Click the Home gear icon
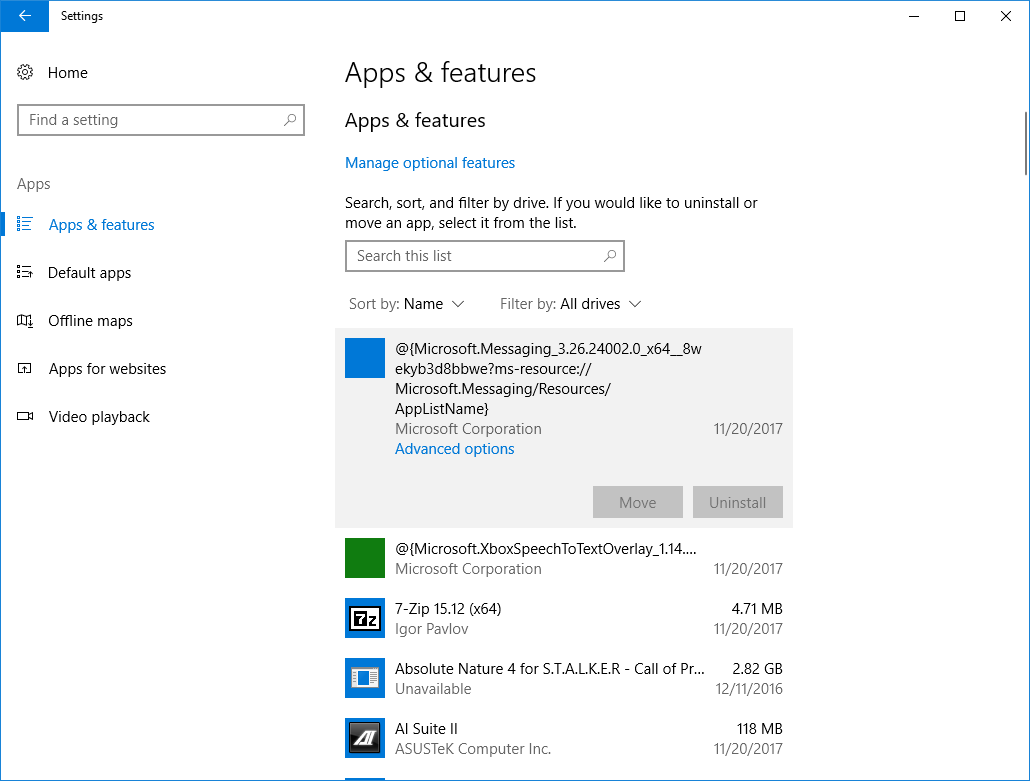This screenshot has width=1030, height=781. [25, 72]
